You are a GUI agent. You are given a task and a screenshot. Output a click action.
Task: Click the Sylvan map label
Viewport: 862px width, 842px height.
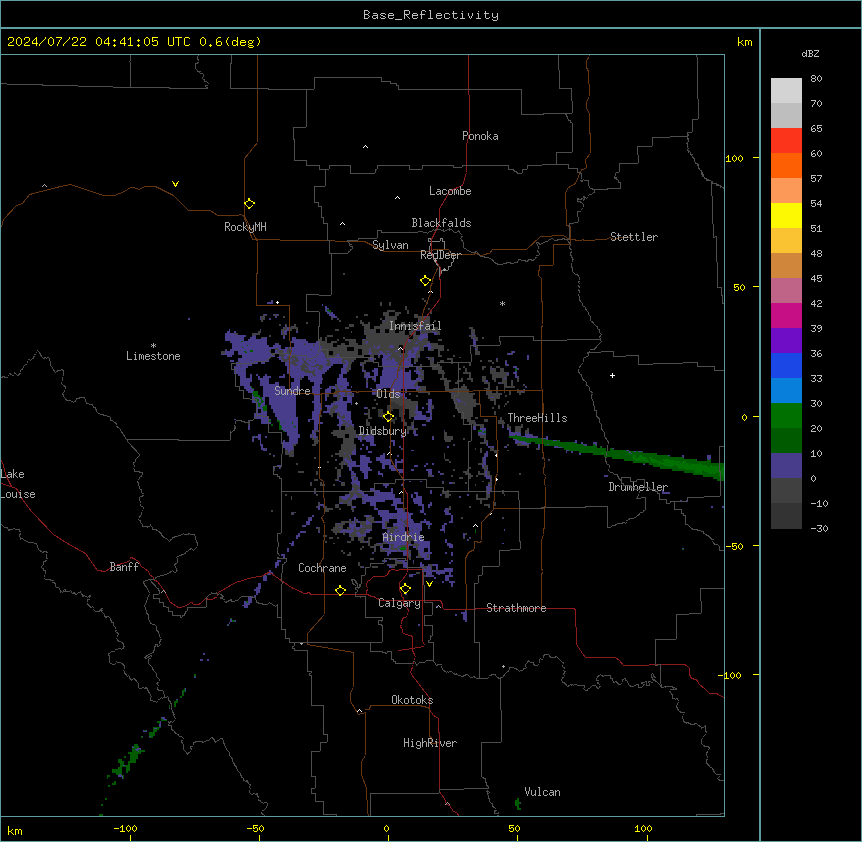point(390,245)
